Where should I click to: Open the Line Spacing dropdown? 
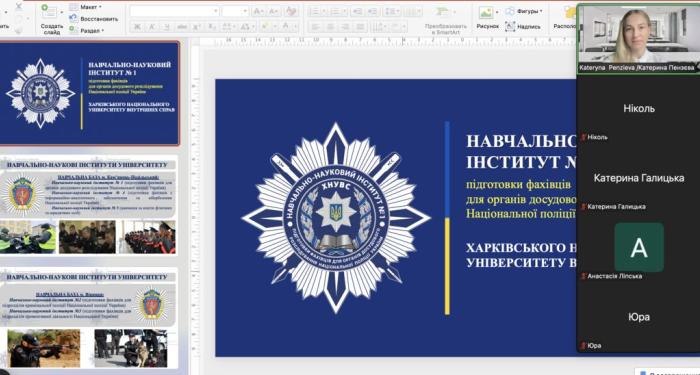391,12
